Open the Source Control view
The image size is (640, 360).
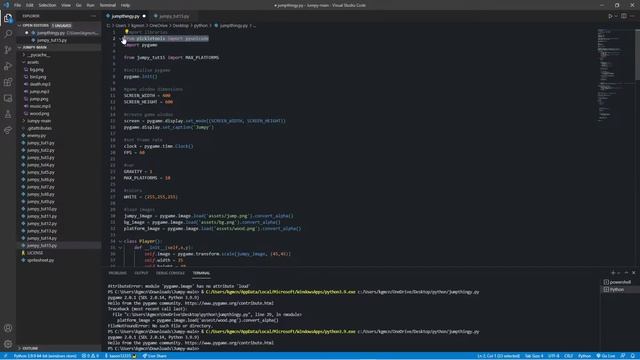tap(8, 50)
